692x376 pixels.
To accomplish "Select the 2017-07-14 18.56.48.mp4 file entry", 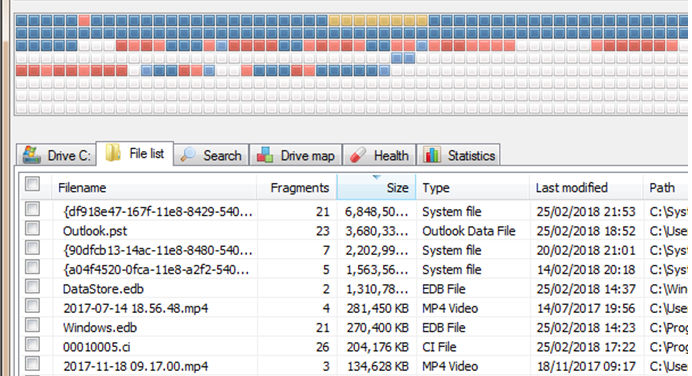I will click(x=353, y=308).
